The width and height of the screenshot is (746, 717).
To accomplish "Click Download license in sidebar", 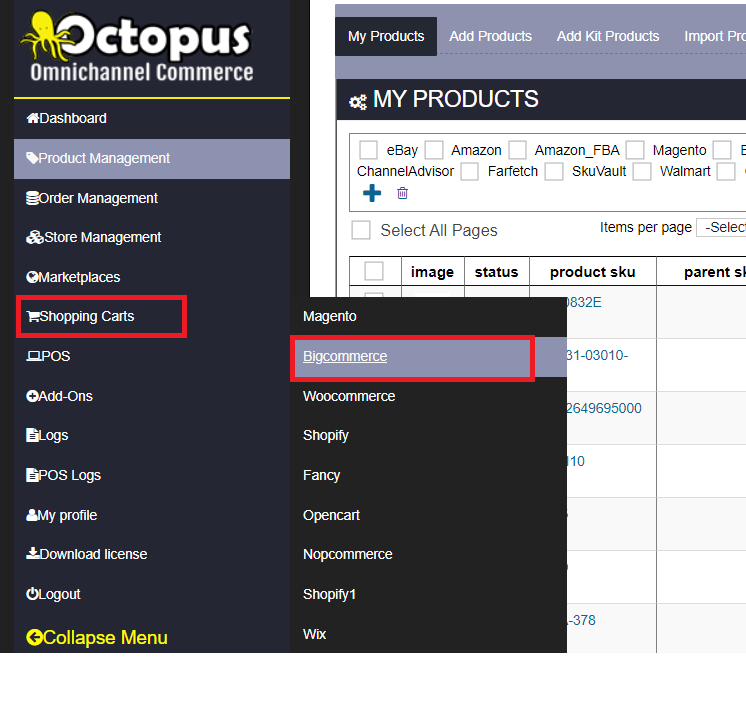I will (152, 554).
